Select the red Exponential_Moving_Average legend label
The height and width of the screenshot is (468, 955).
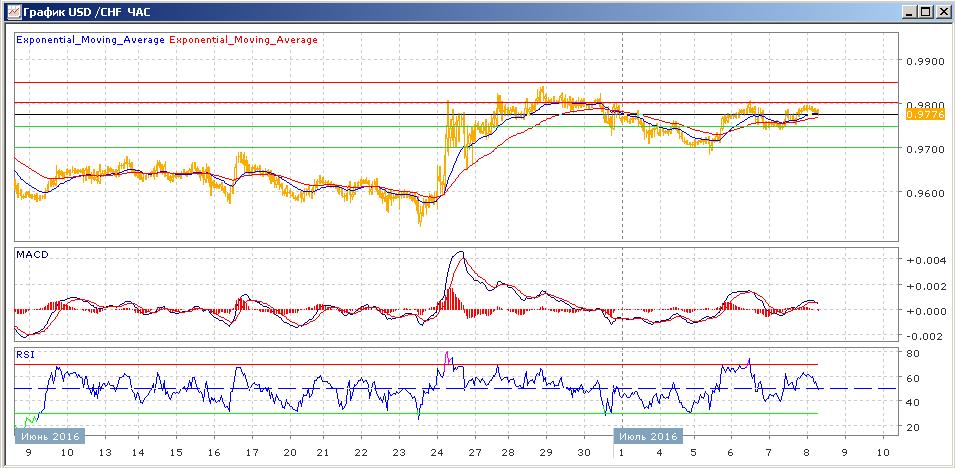click(x=244, y=40)
